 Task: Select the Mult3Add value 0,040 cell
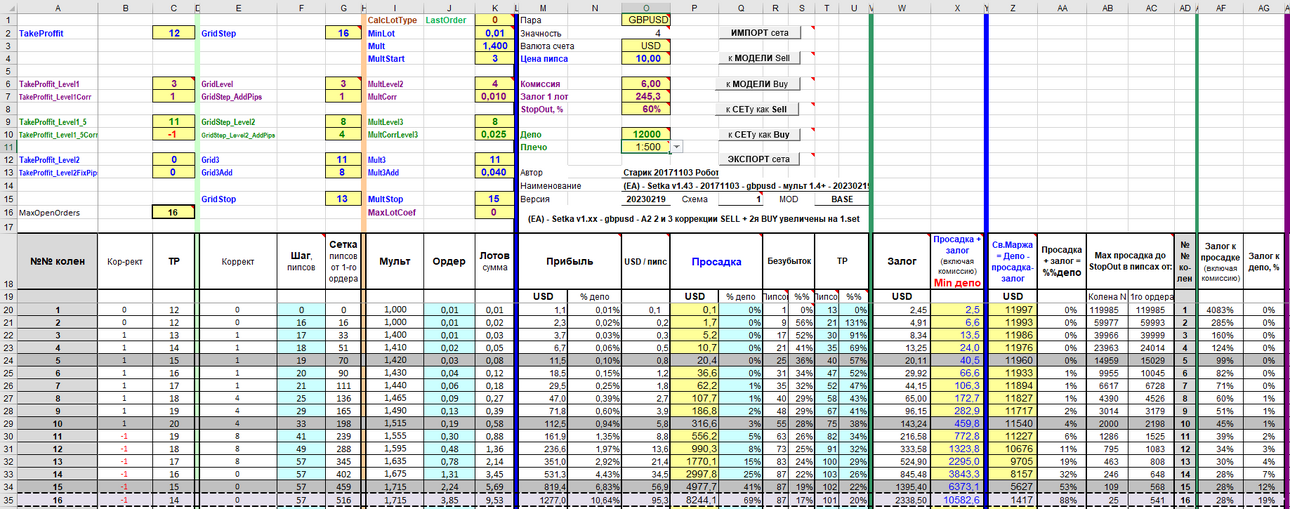493,172
